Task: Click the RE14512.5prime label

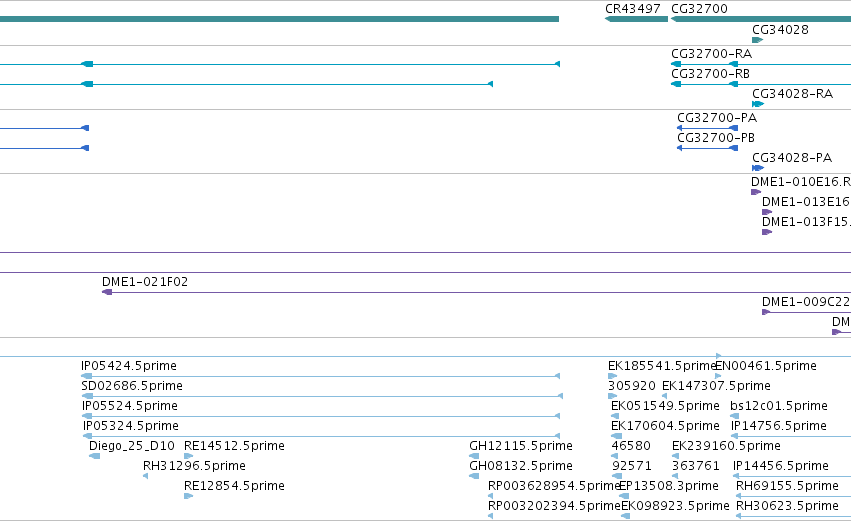Action: pyautogui.click(x=234, y=446)
